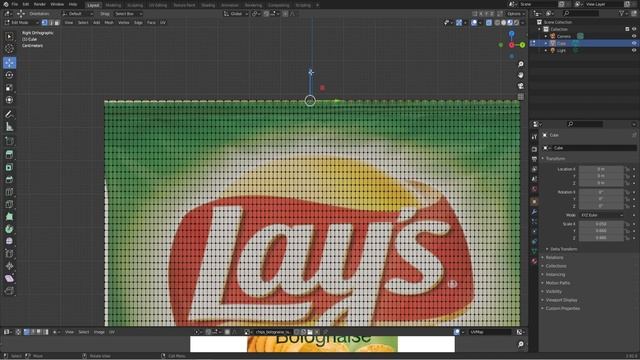Switch to the Modeling workspace tab
This screenshot has height=360, width=640.
(113, 5)
